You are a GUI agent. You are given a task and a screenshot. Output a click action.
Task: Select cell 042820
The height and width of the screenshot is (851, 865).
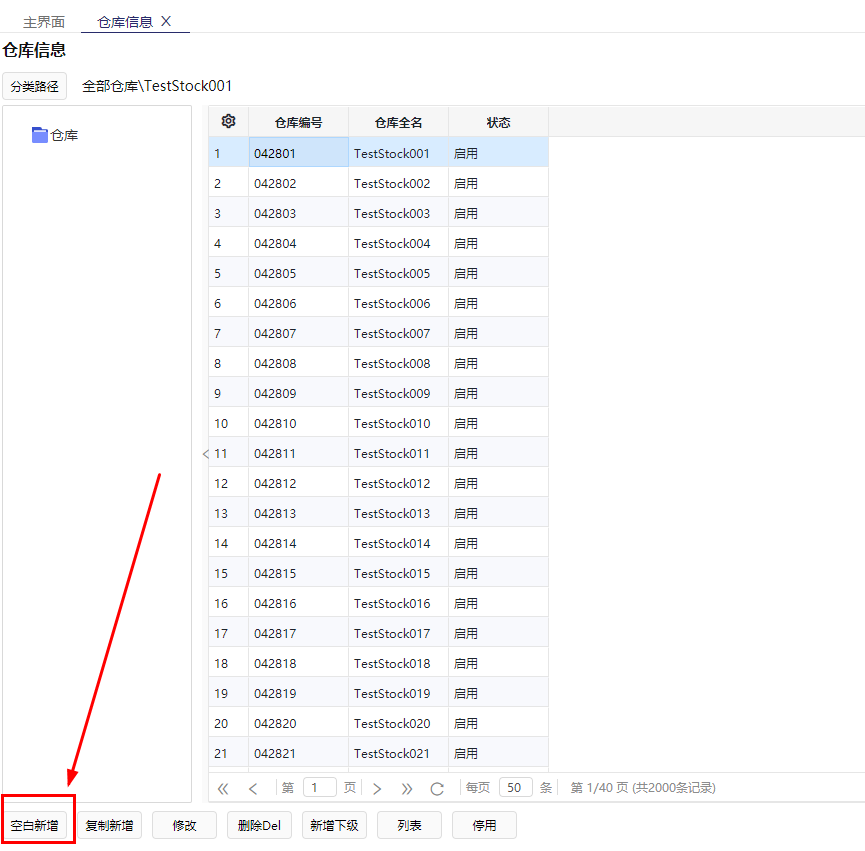click(x=298, y=722)
